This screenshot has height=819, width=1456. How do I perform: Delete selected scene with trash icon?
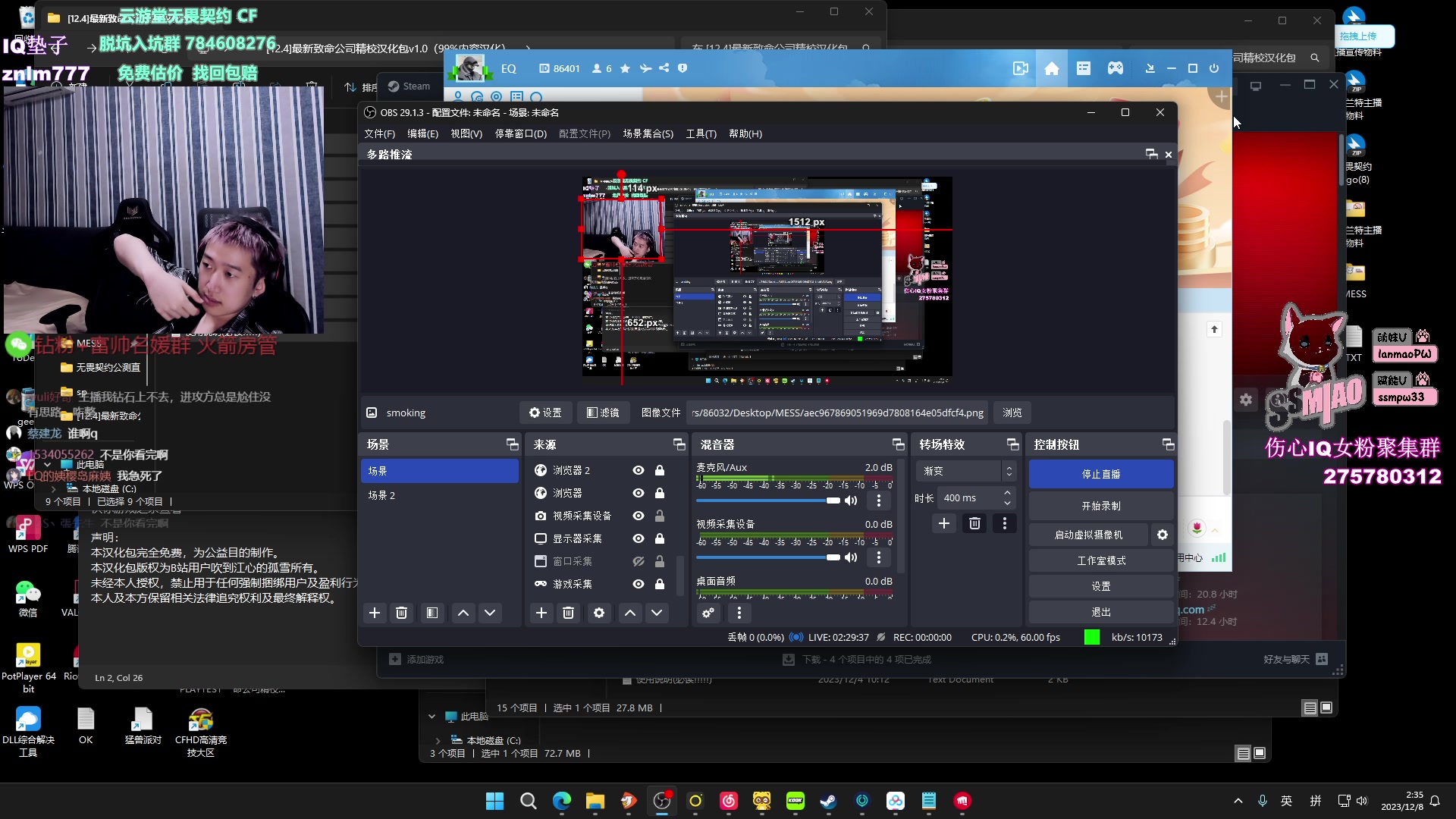tap(402, 613)
